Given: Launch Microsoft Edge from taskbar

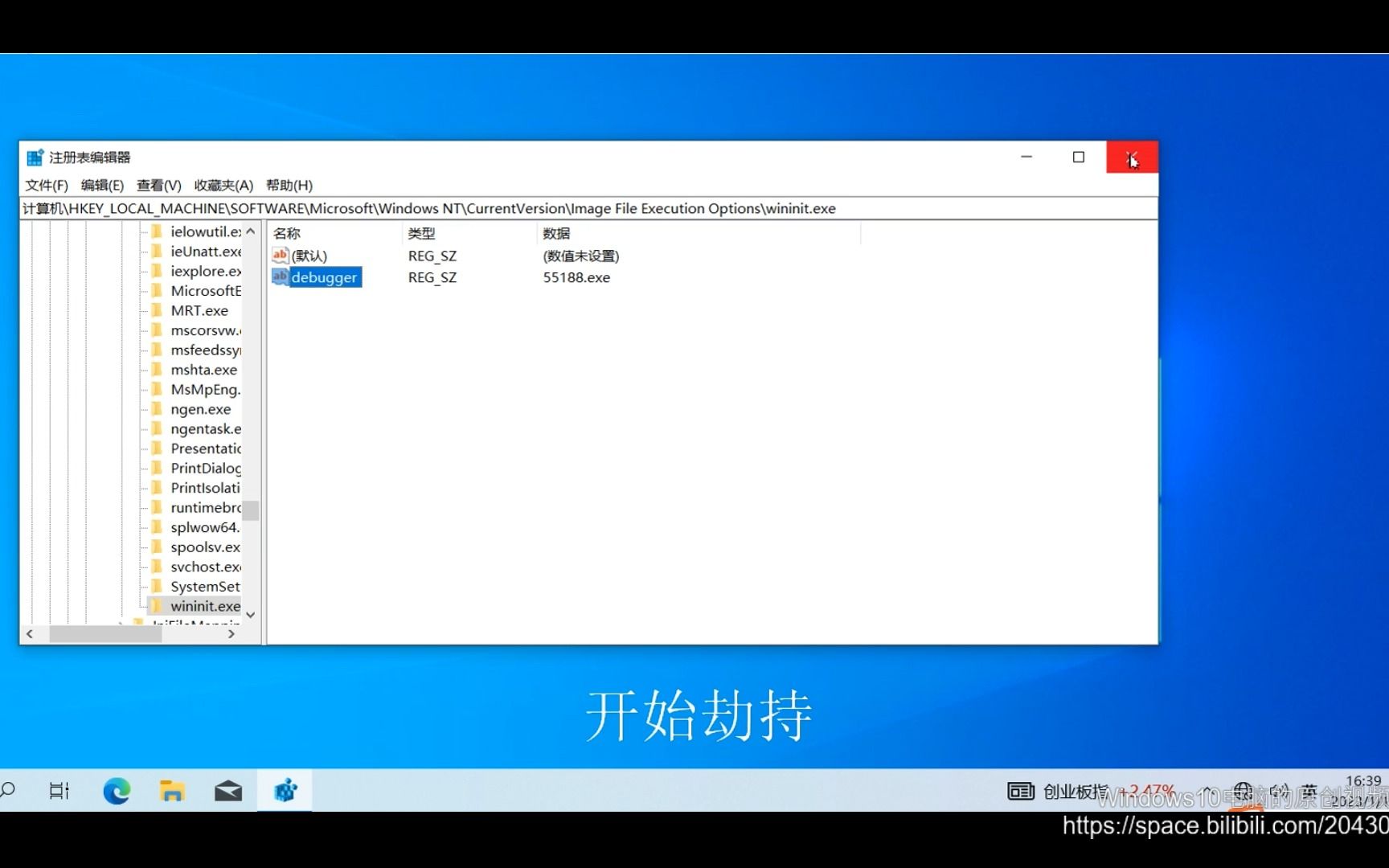Looking at the screenshot, I should click(117, 792).
